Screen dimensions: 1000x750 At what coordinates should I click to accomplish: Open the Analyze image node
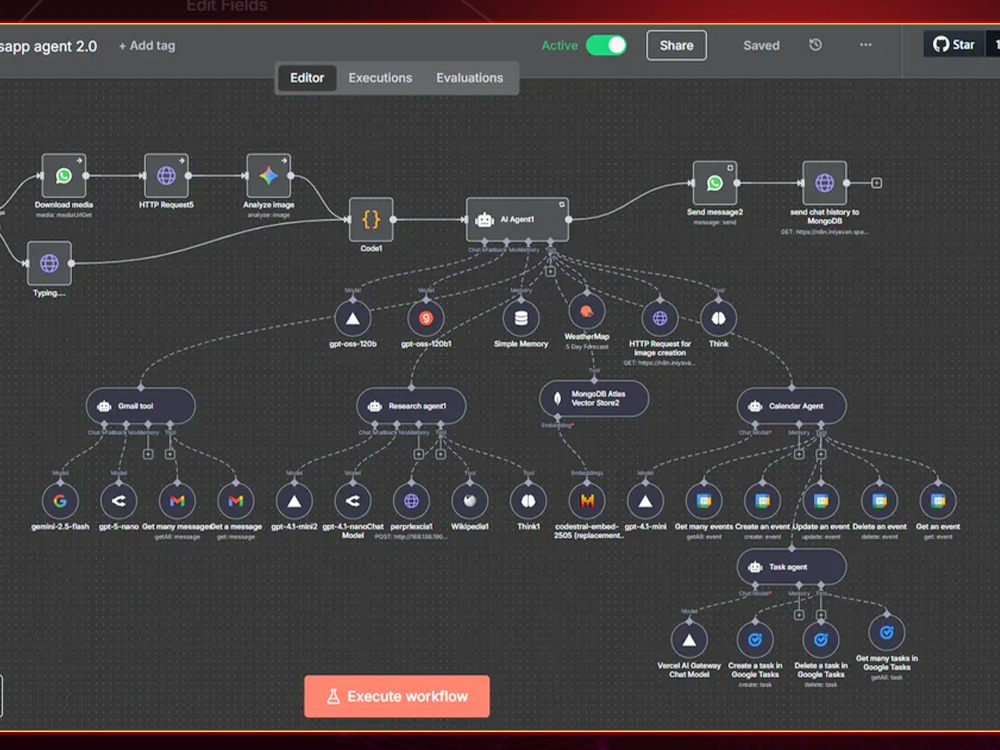268,175
